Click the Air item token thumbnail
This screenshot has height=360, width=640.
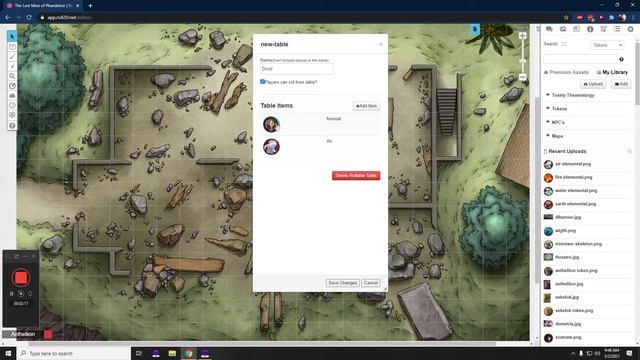(x=271, y=147)
